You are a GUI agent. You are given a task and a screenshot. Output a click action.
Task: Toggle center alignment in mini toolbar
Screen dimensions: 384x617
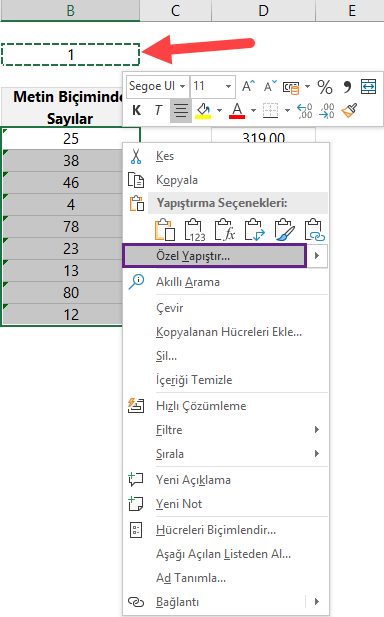coord(181,111)
